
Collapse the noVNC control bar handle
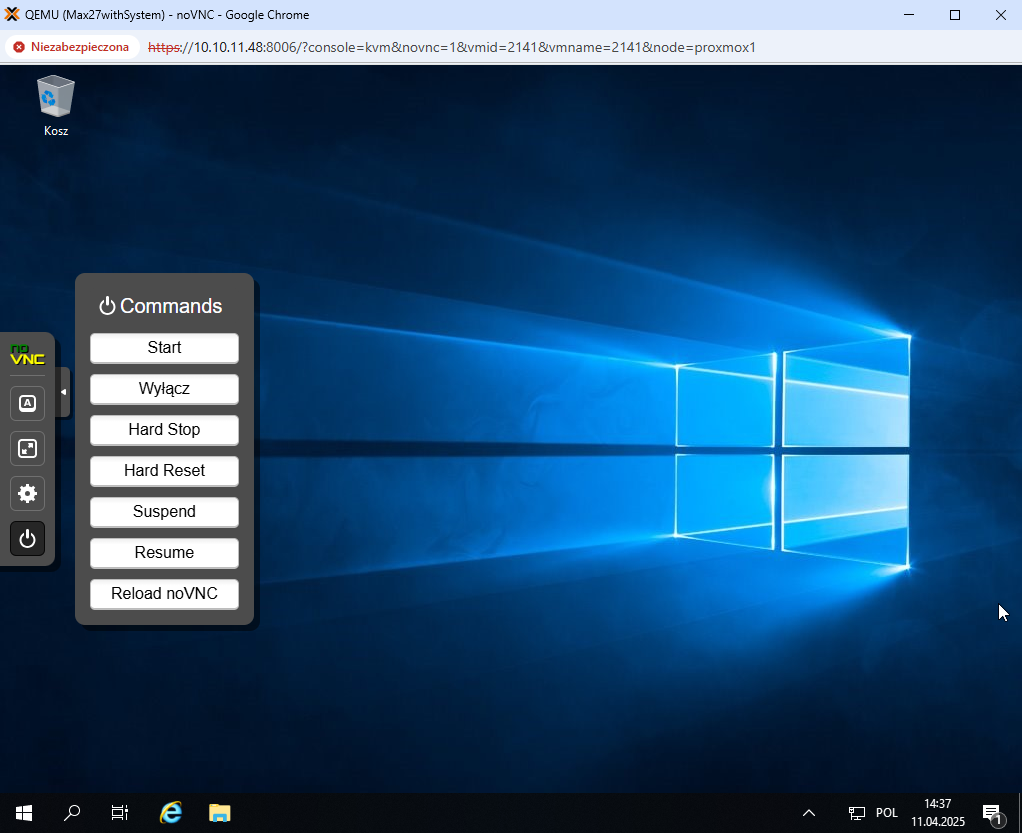pos(63,392)
